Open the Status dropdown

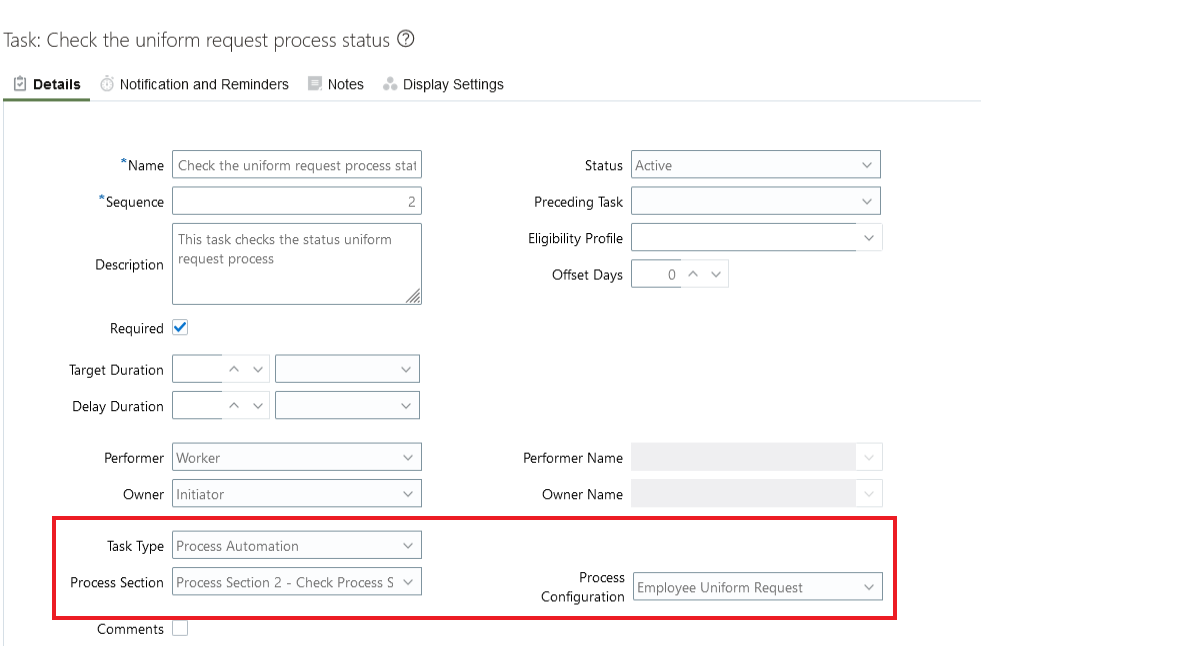866,166
